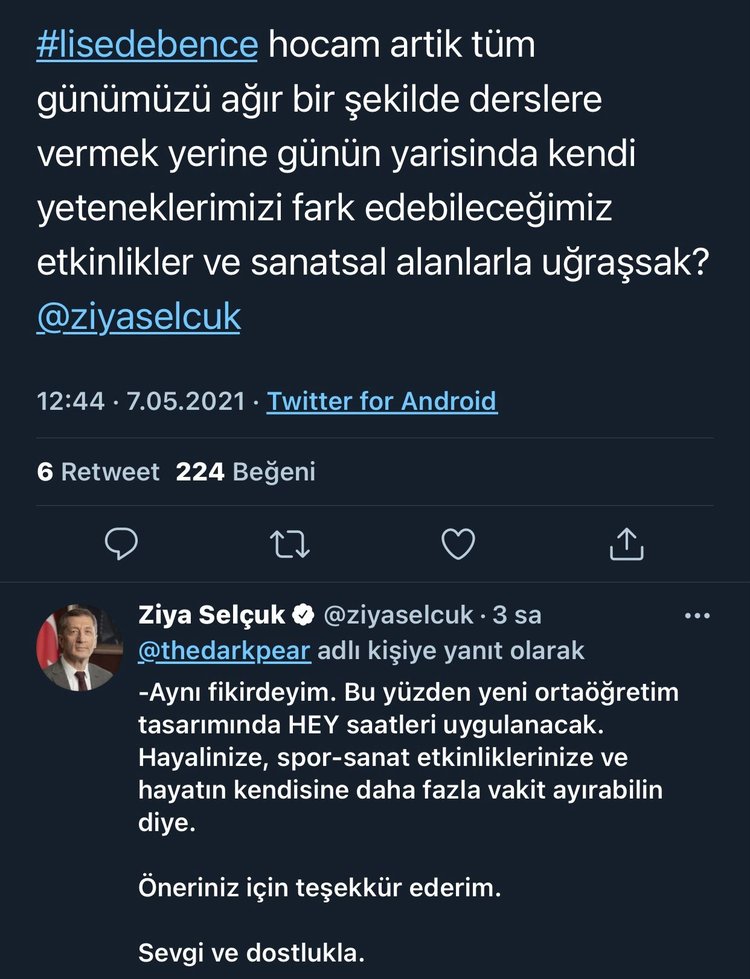Open the Twitter for Android source link

(381, 402)
